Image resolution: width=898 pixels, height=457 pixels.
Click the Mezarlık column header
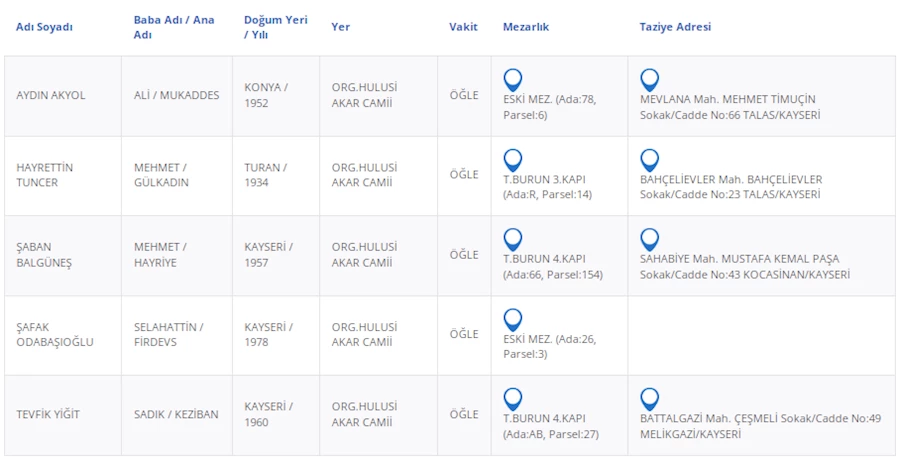click(526, 27)
